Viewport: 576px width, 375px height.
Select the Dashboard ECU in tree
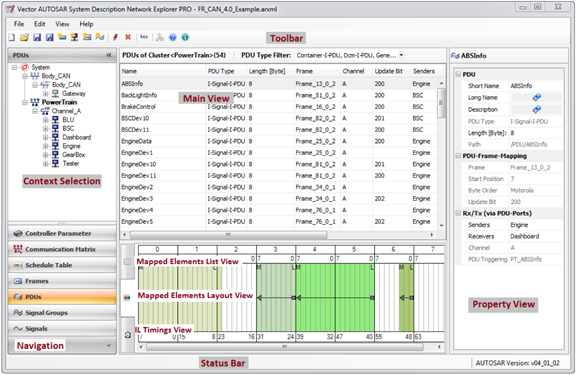76,137
